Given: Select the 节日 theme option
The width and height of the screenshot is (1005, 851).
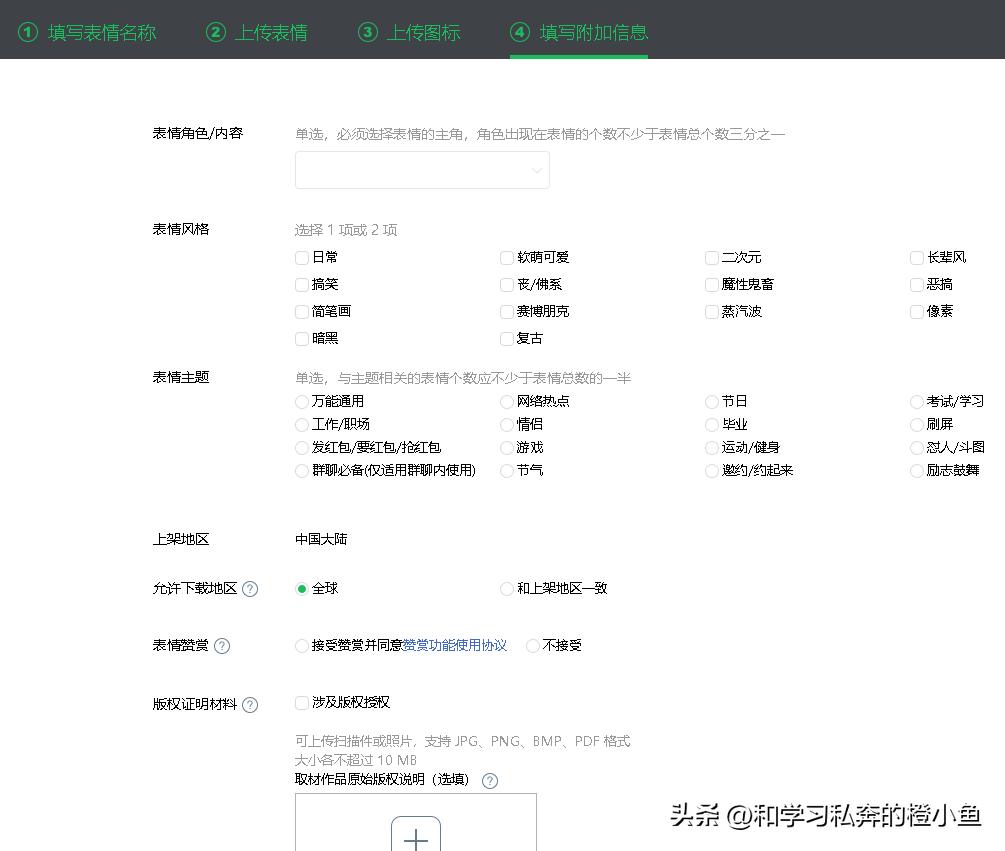Looking at the screenshot, I should point(712,401).
